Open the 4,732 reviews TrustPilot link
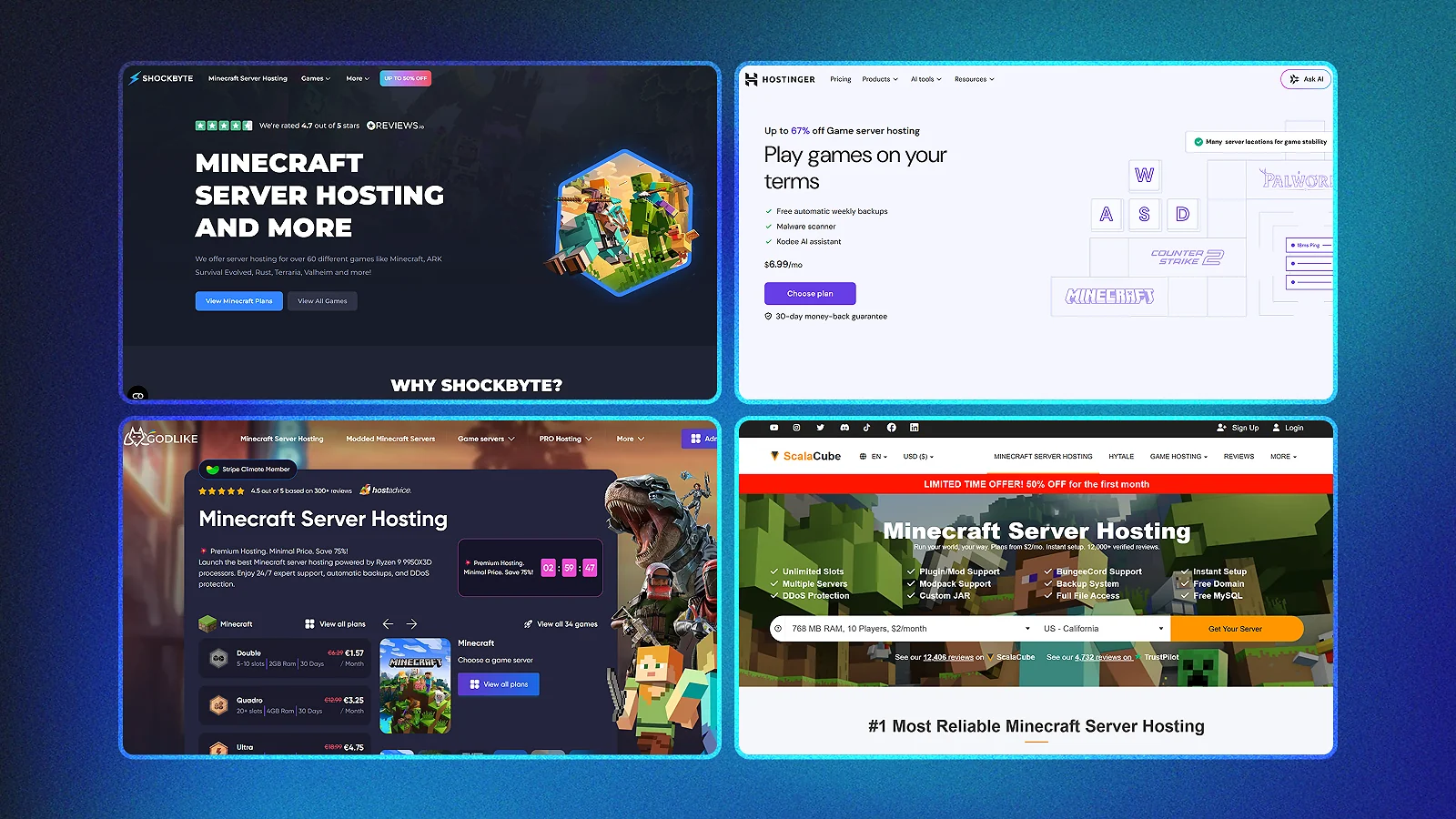Viewport: 1456px width, 819px height. tap(1103, 657)
